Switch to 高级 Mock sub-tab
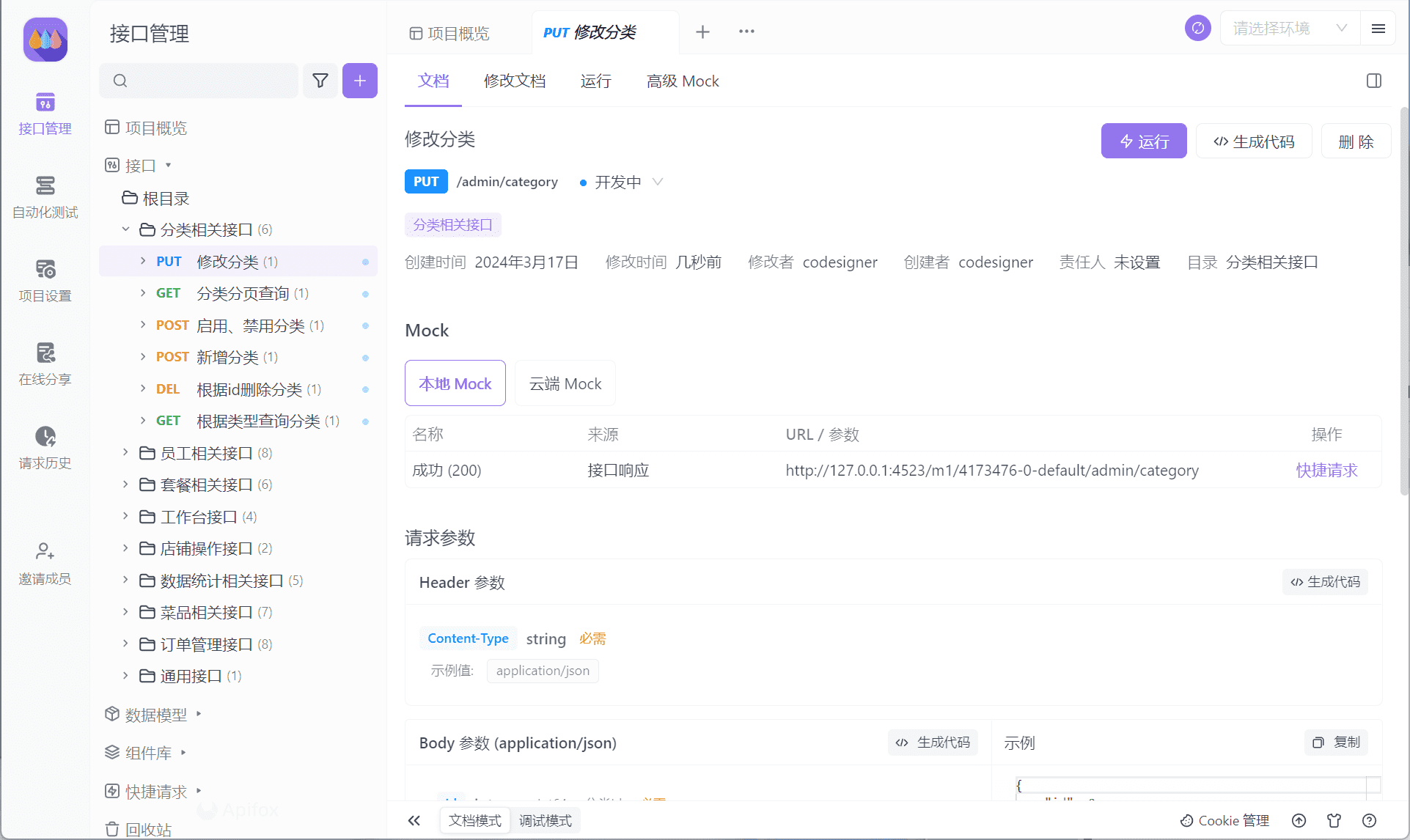Image resolution: width=1410 pixels, height=840 pixels. click(x=683, y=81)
